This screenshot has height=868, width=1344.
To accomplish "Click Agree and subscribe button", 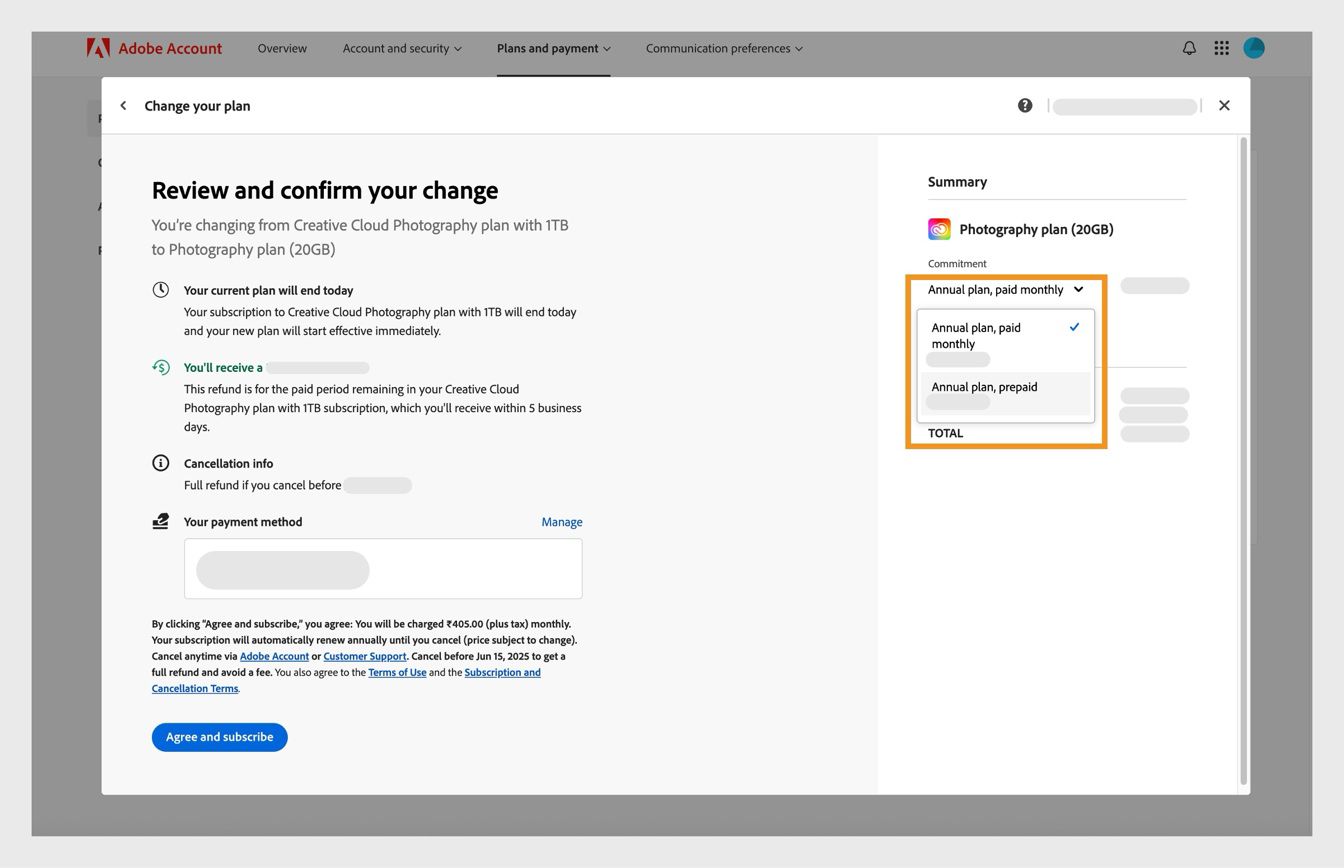I will (x=219, y=737).
